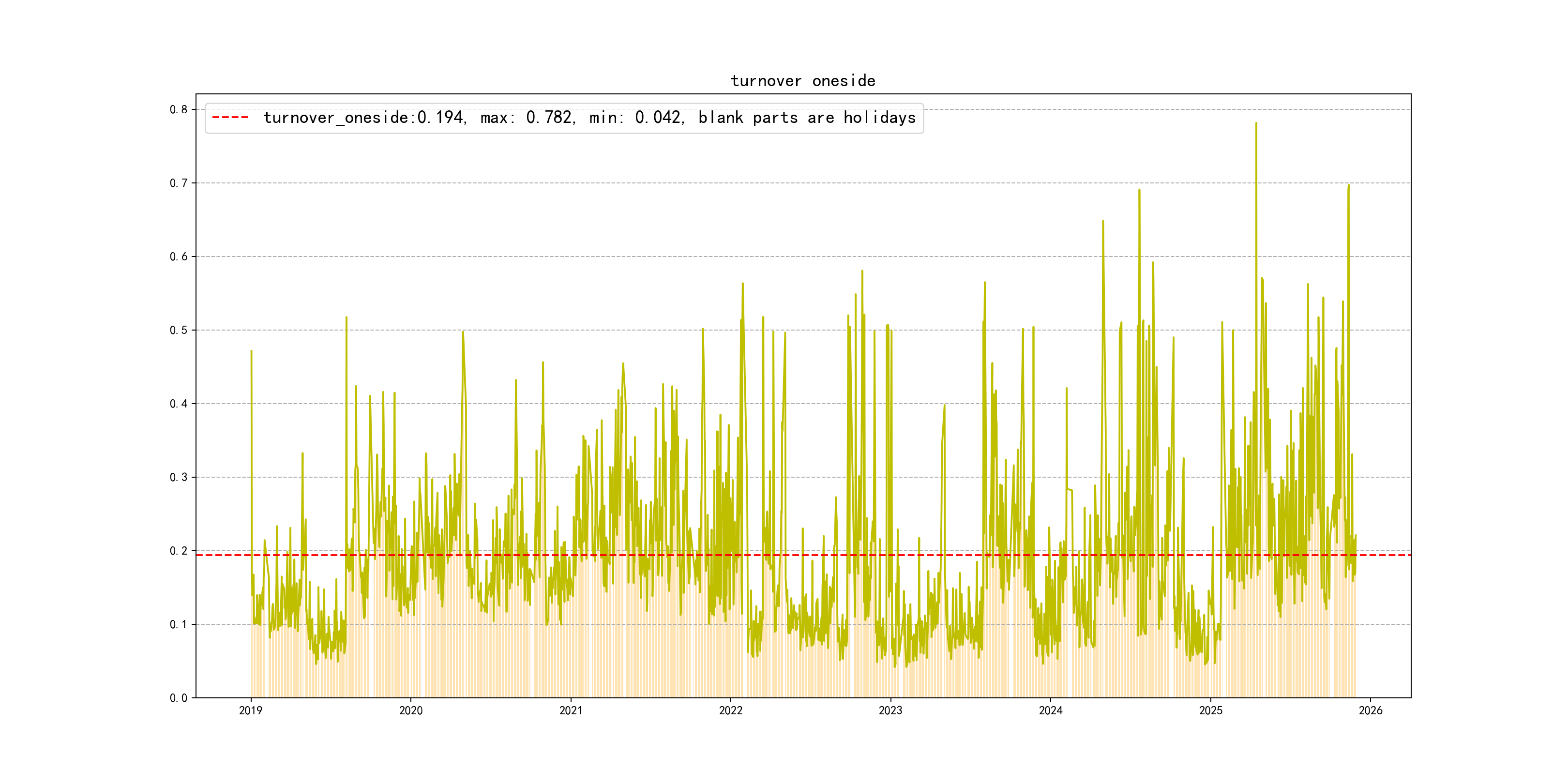Click the peak near 0.7 in late 2025

pos(1348,186)
